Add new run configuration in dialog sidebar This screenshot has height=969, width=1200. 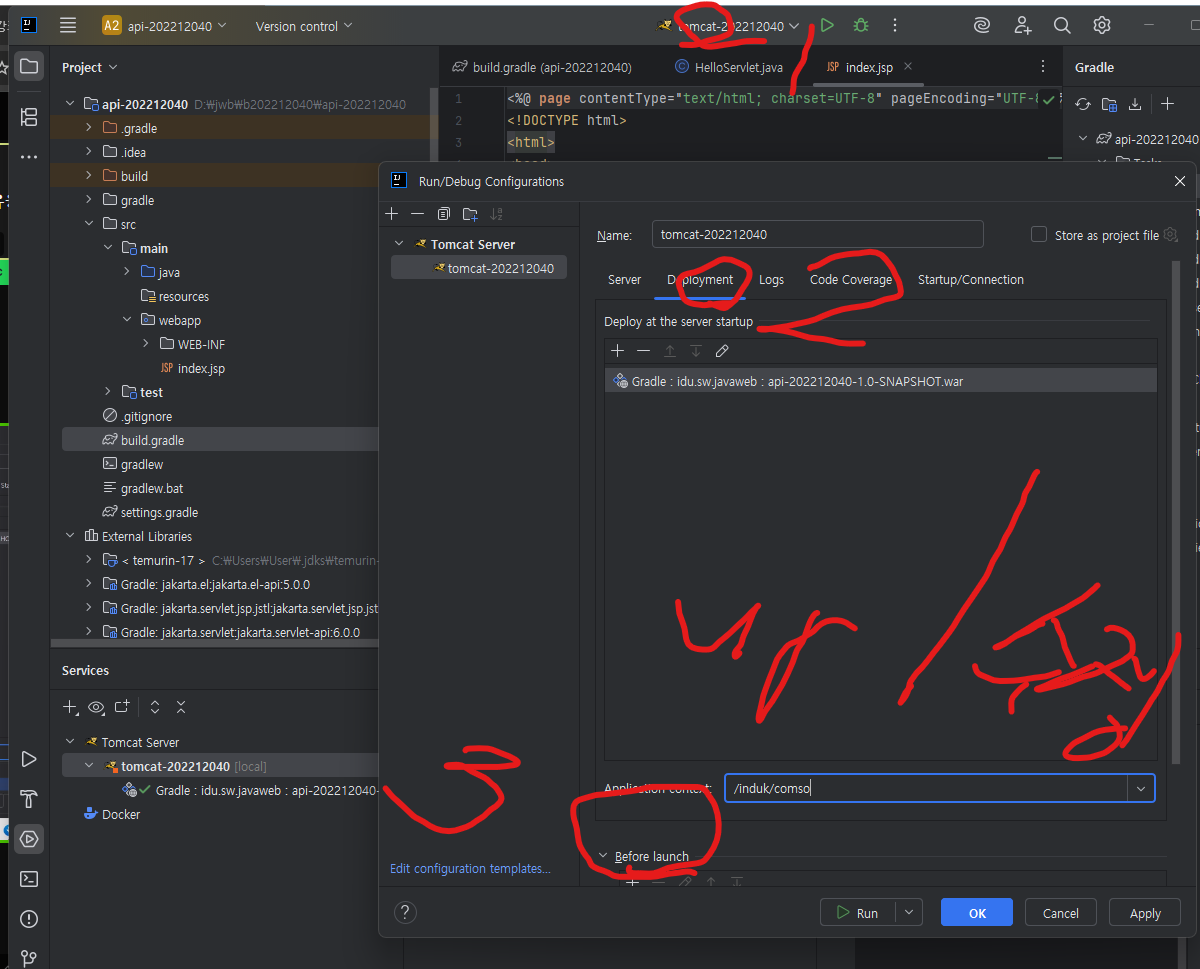click(392, 214)
